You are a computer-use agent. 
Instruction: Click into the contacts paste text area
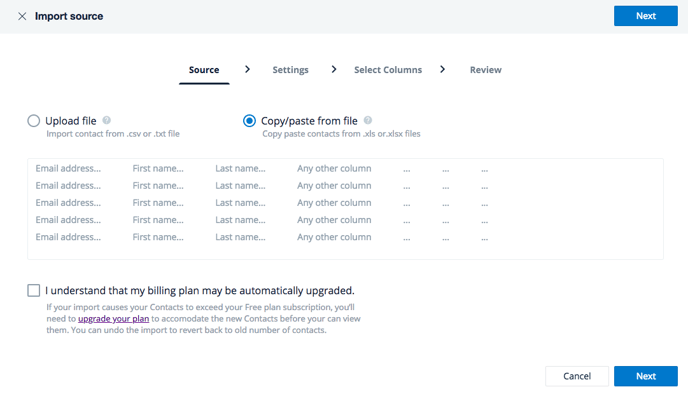(345, 209)
